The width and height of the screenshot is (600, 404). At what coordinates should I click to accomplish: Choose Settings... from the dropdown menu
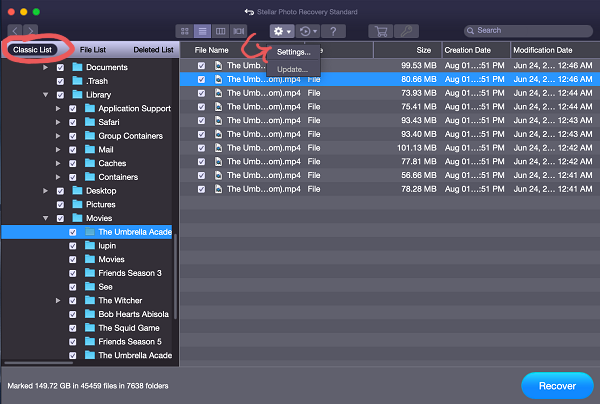[293, 52]
